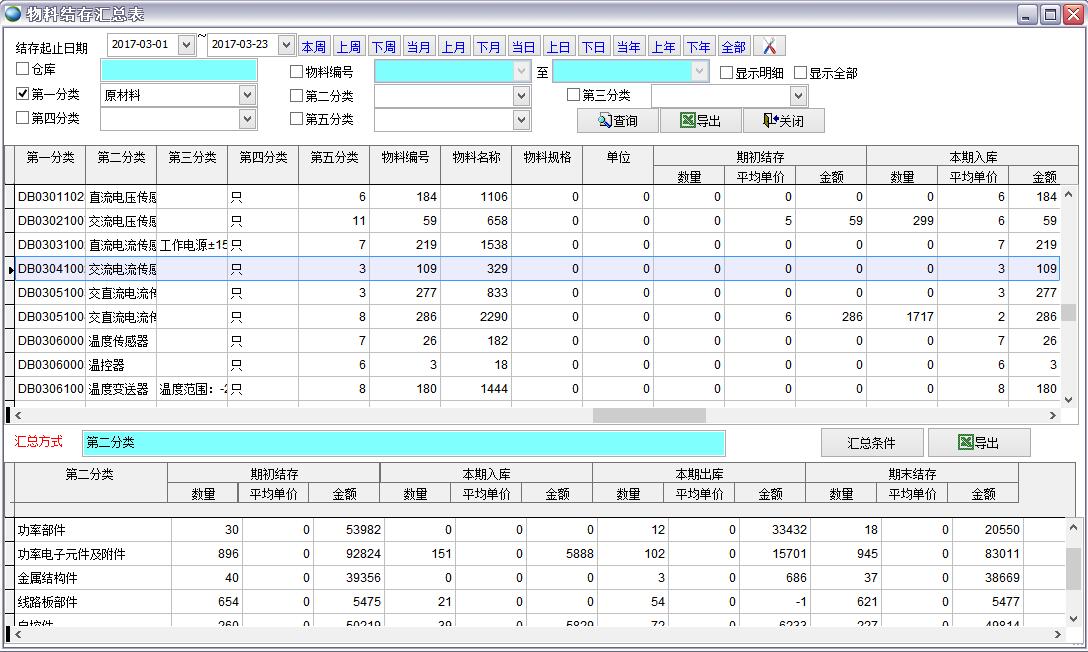Tick the 显示明细 checkbox
Screen dimensions: 1088x652
click(727, 72)
